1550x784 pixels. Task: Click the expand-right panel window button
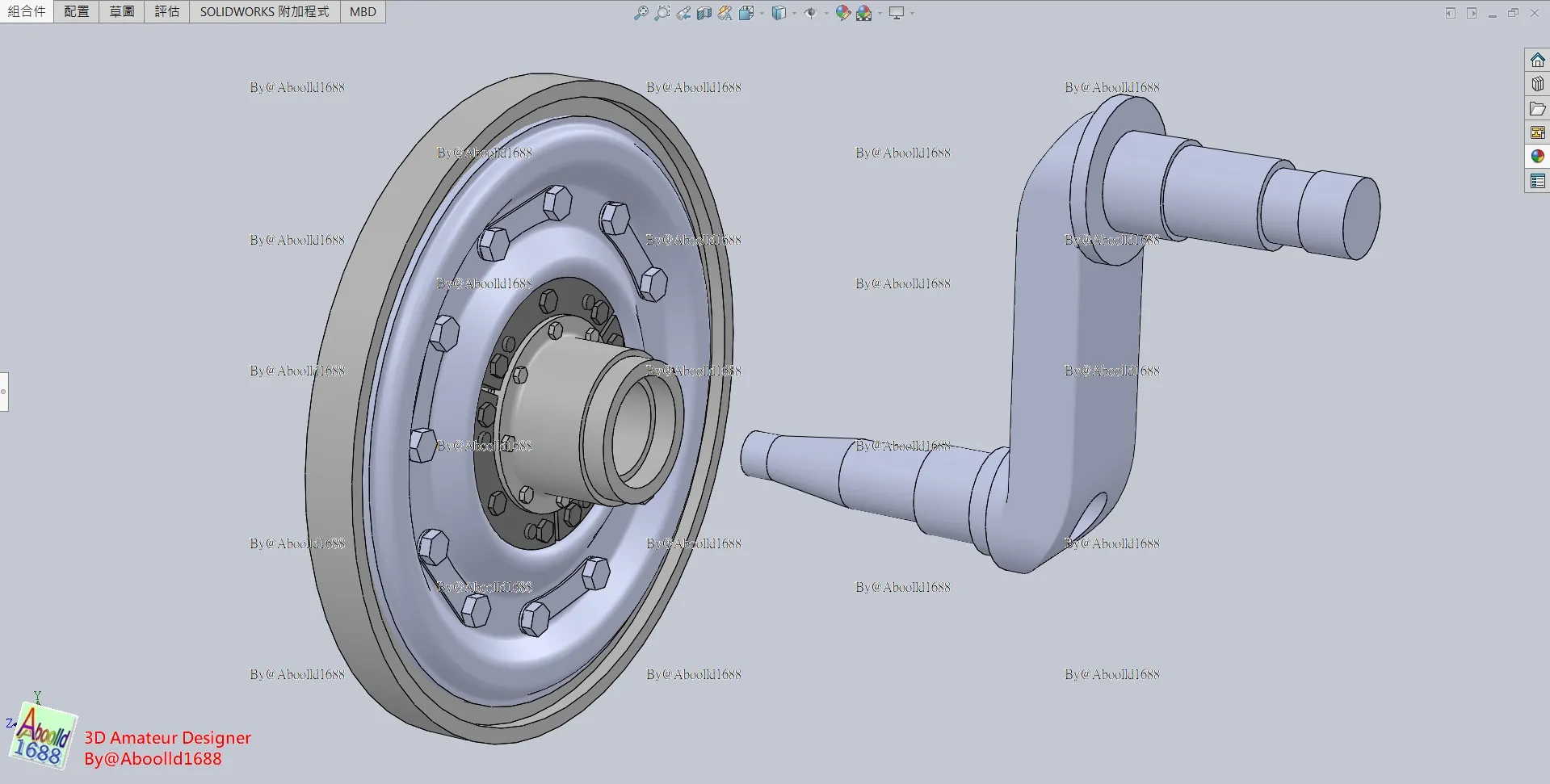pos(1472,13)
